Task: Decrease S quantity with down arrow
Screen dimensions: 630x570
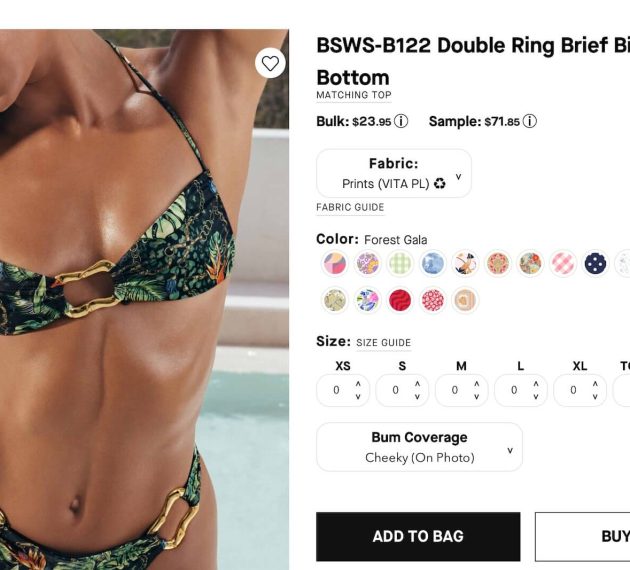Action: 417,396
